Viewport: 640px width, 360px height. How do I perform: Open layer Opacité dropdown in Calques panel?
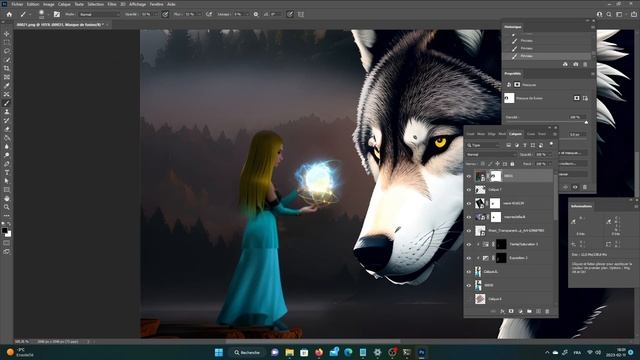click(x=549, y=155)
